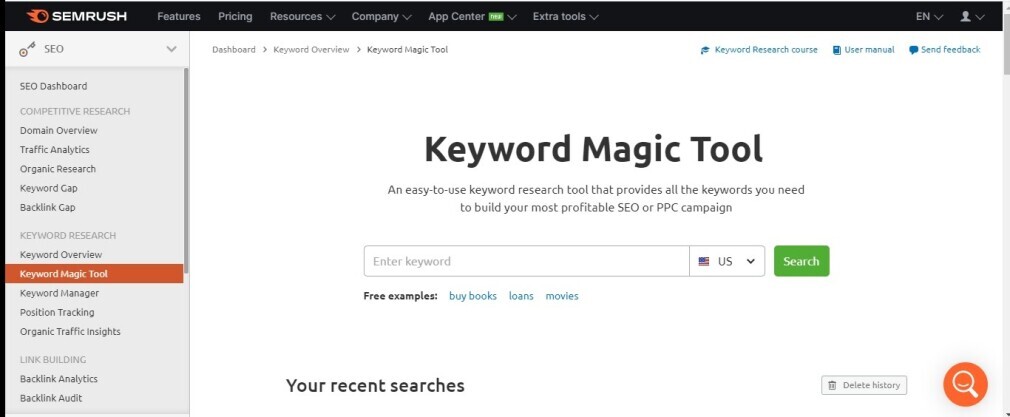Open the orange chat support bubble
Screen dimensions: 1010x417
pyautogui.click(x=965, y=383)
